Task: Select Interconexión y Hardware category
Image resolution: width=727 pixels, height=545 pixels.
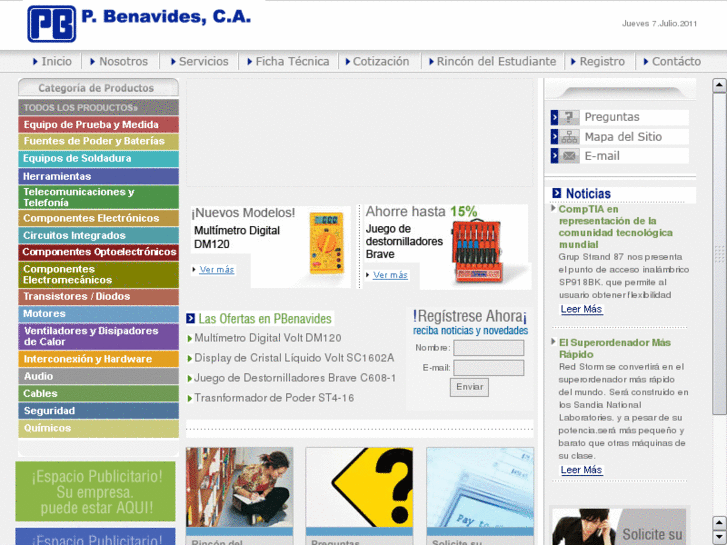Action: 98,359
